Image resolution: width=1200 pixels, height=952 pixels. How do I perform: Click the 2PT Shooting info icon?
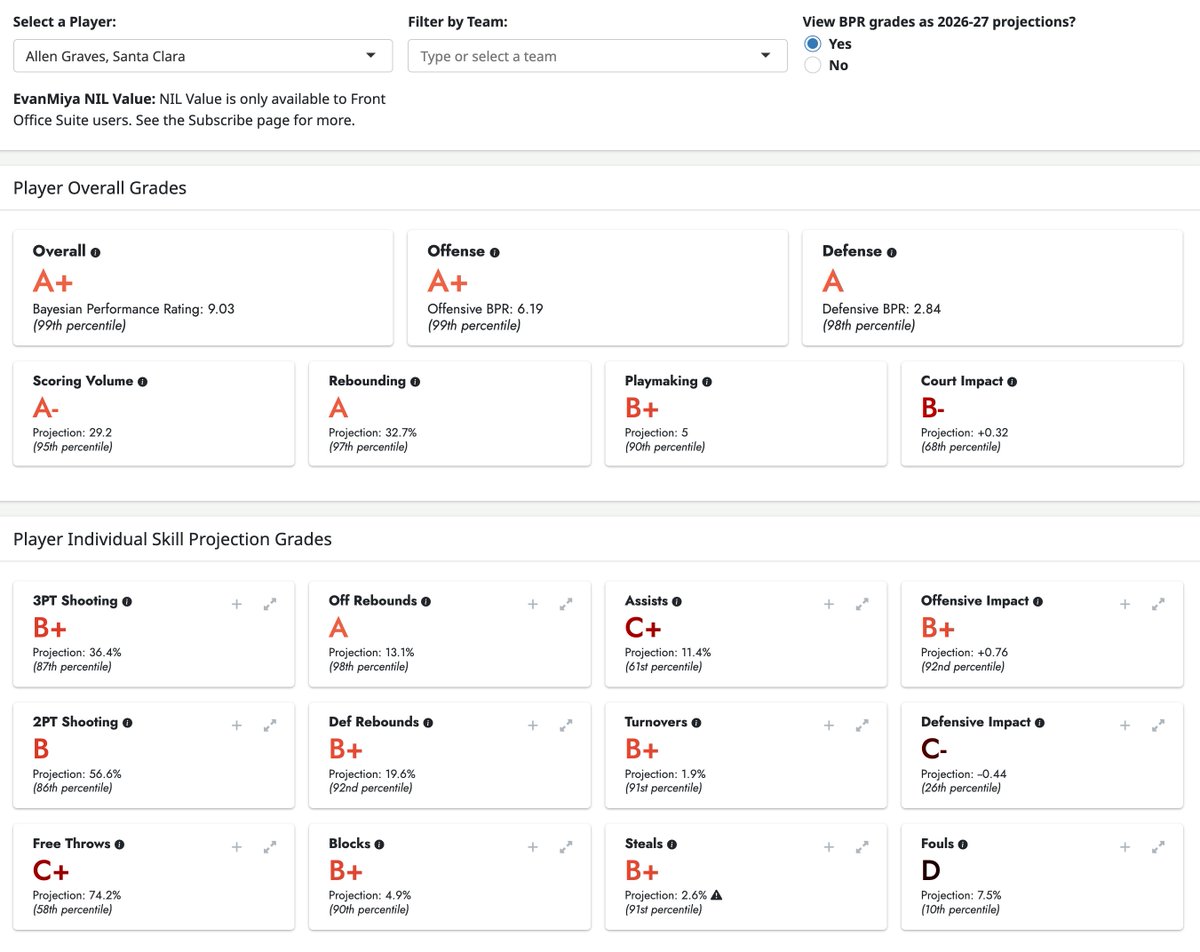127,723
